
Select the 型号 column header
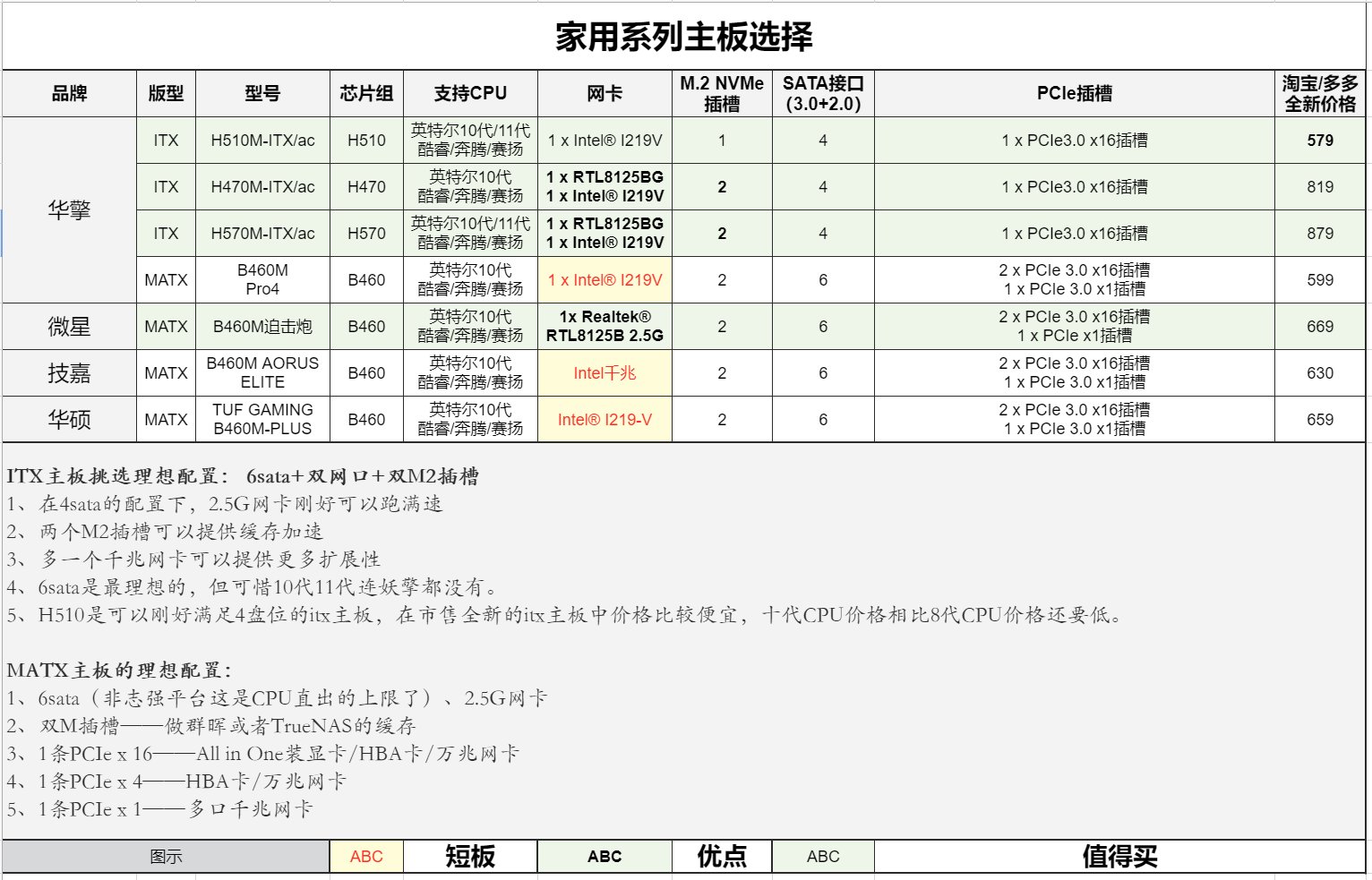point(262,93)
